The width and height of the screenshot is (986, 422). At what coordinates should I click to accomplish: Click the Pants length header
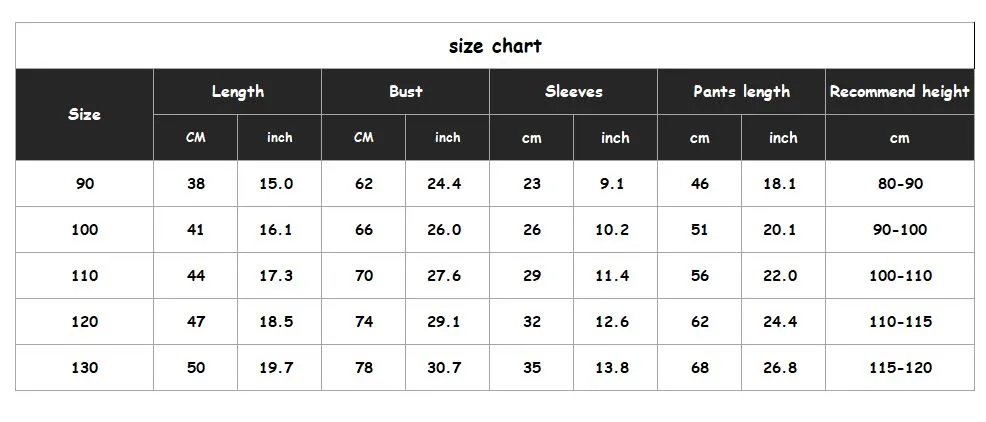pos(741,92)
